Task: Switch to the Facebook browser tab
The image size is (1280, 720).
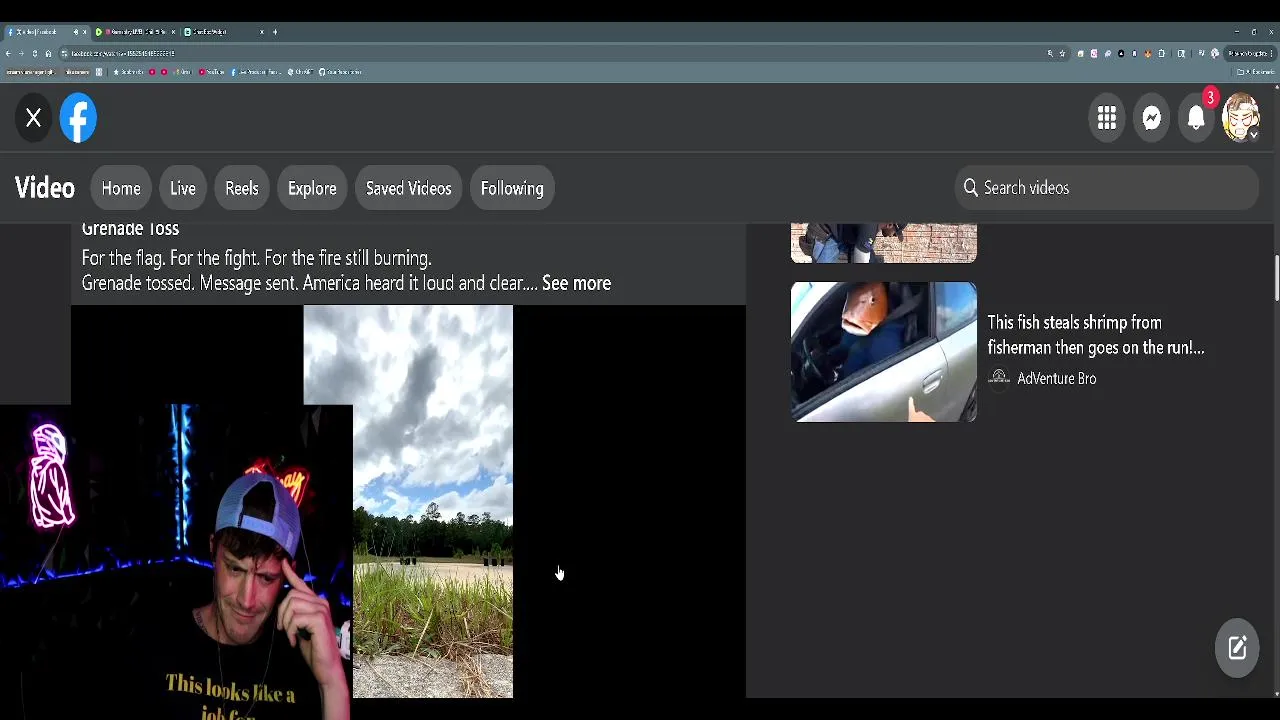Action: (x=46, y=32)
